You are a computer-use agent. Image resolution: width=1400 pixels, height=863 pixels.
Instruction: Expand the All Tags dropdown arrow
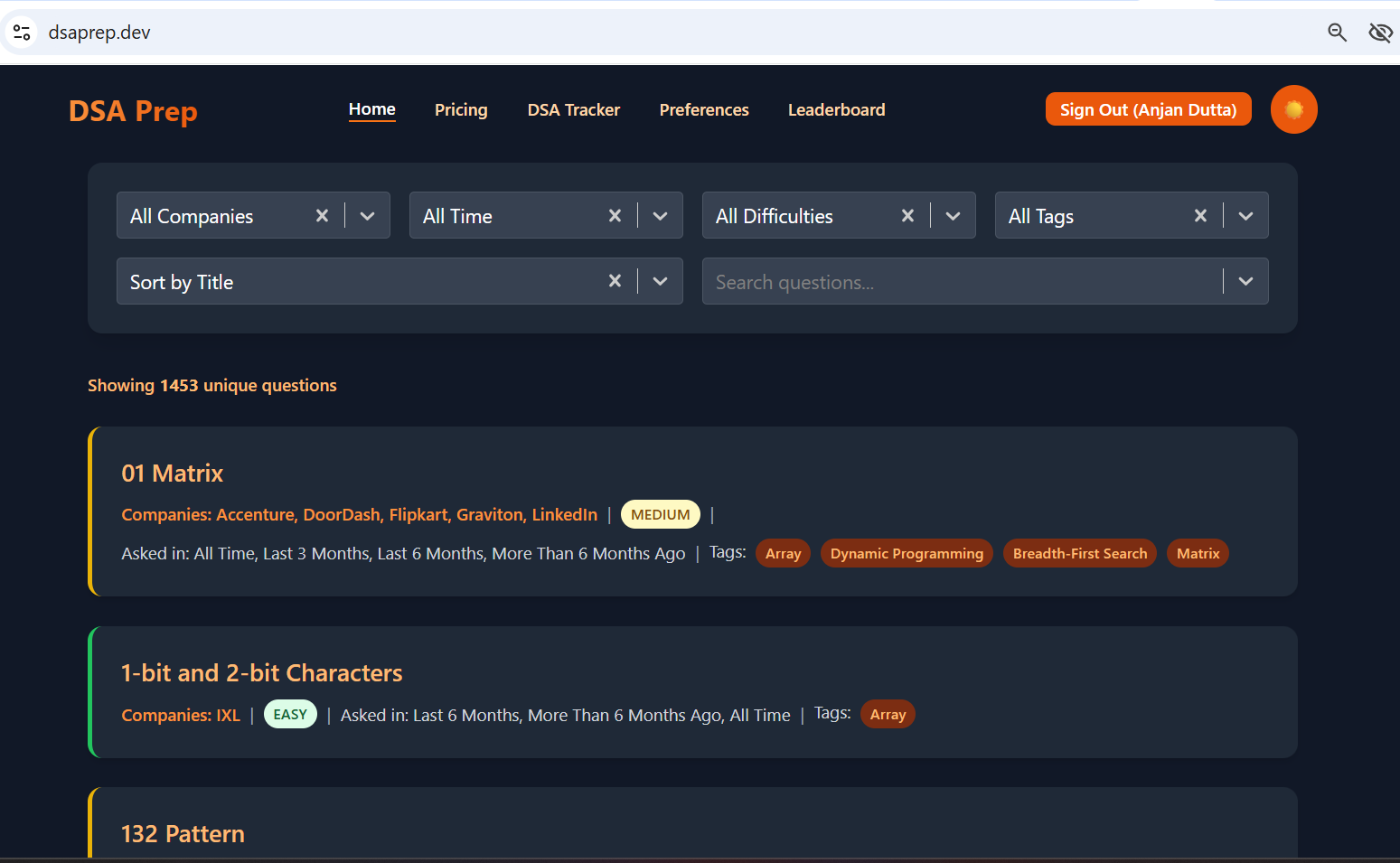1245,216
